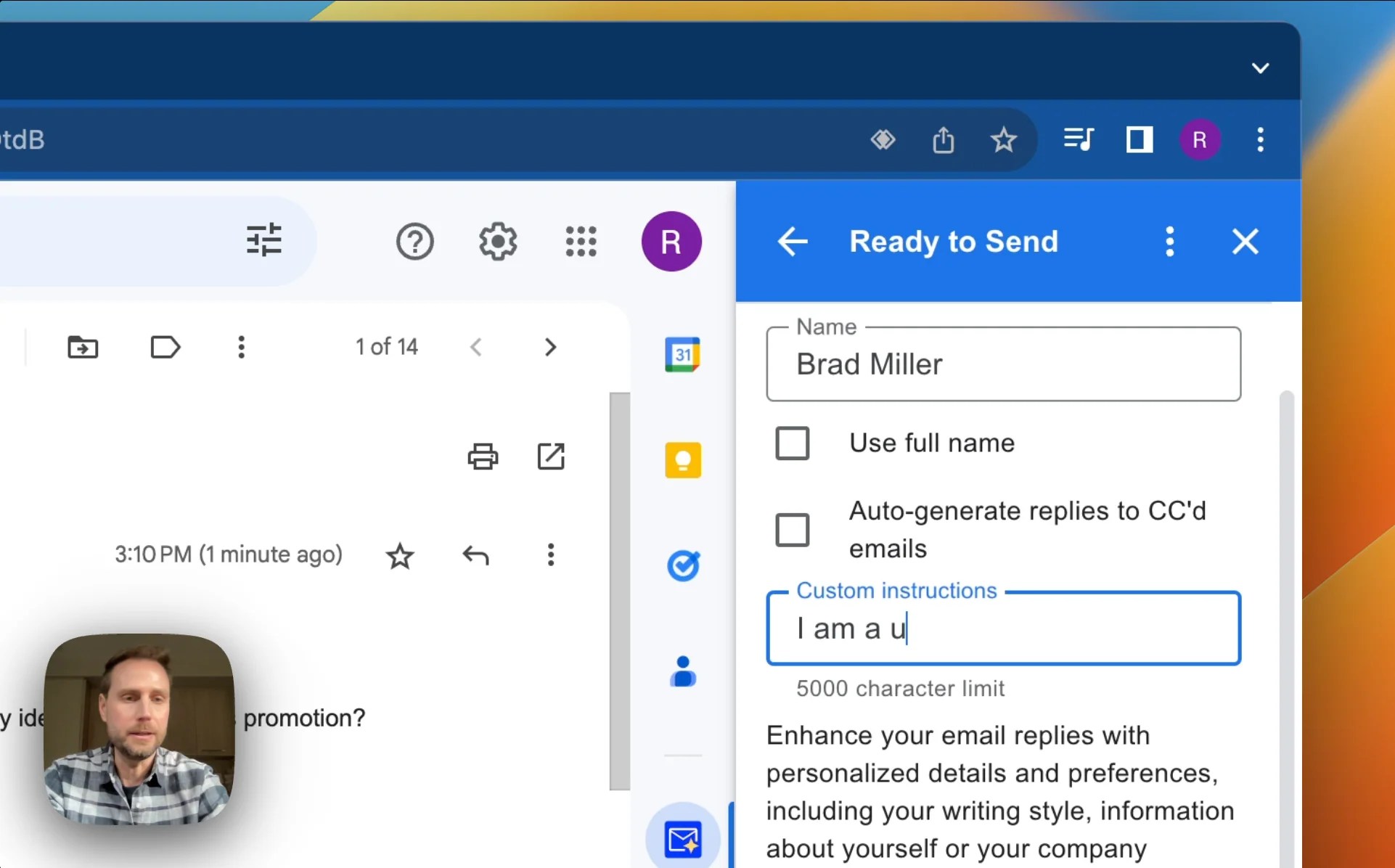Image resolution: width=1395 pixels, height=868 pixels.
Task: Open email message more options menu
Action: tap(551, 555)
